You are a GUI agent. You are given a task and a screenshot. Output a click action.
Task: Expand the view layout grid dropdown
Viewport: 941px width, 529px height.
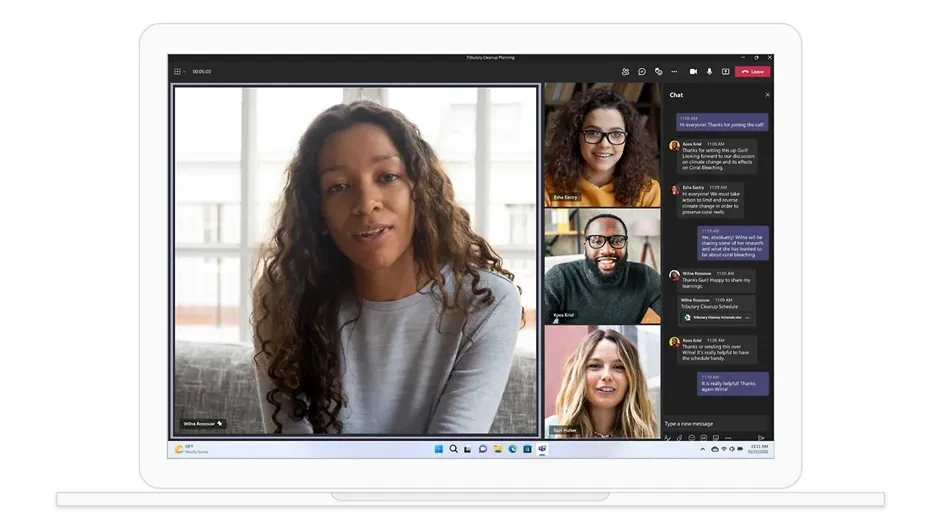[x=179, y=72]
